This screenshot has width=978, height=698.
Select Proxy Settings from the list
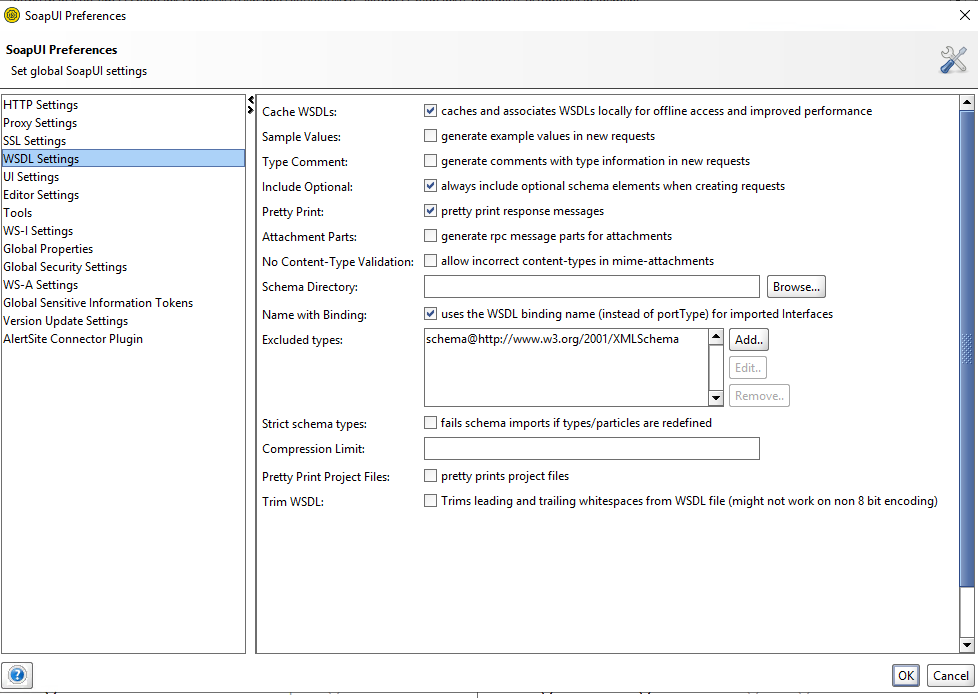(40, 123)
